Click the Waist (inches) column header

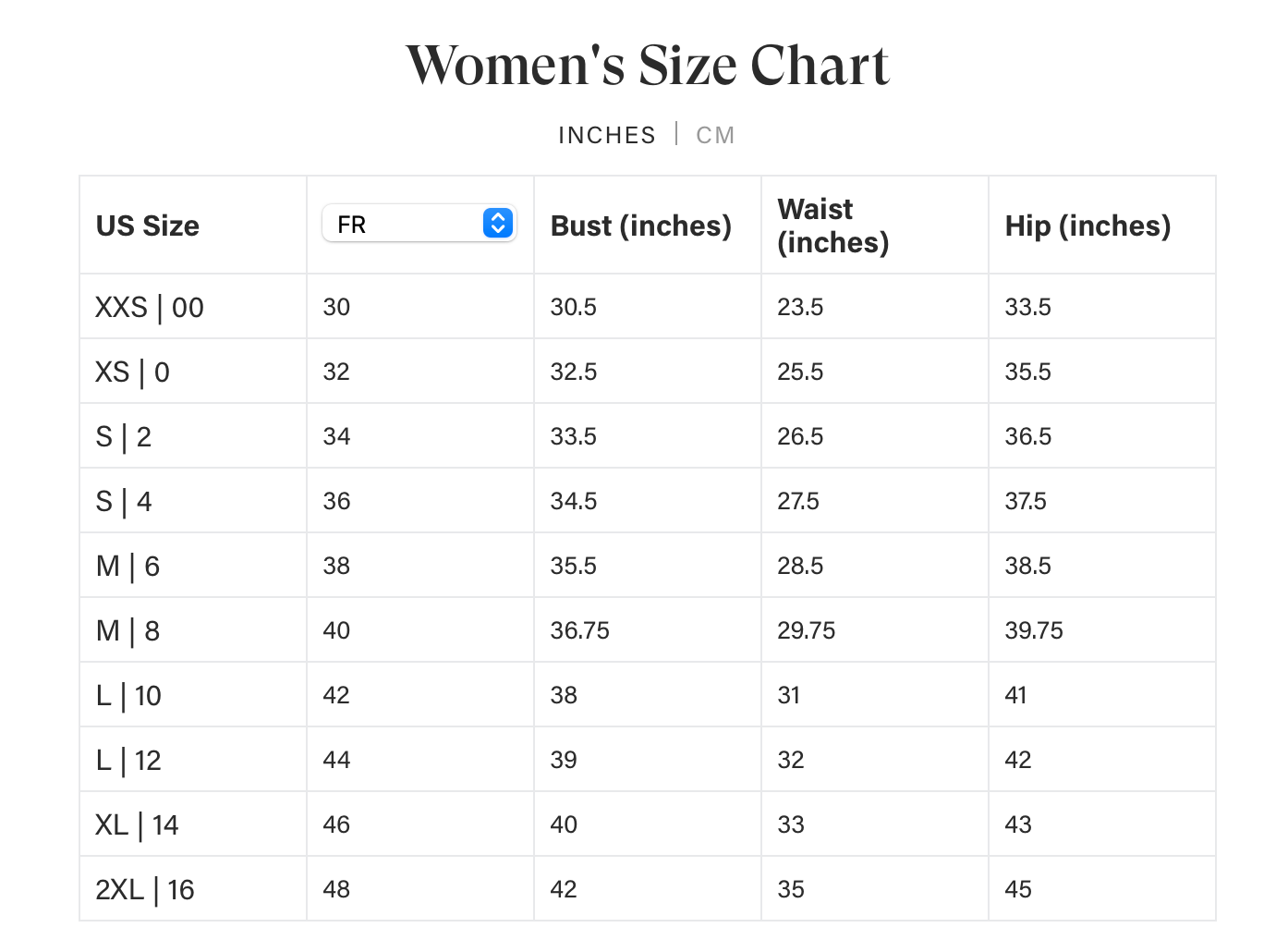click(x=832, y=226)
